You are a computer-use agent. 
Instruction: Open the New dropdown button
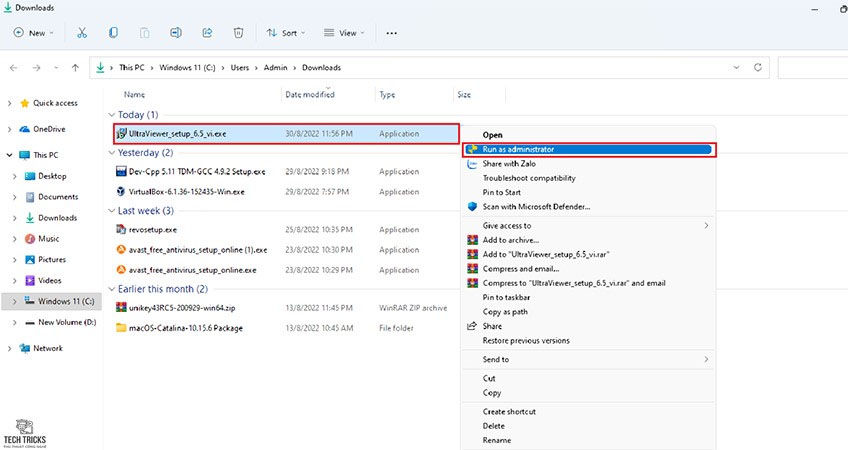pyautogui.click(x=33, y=33)
